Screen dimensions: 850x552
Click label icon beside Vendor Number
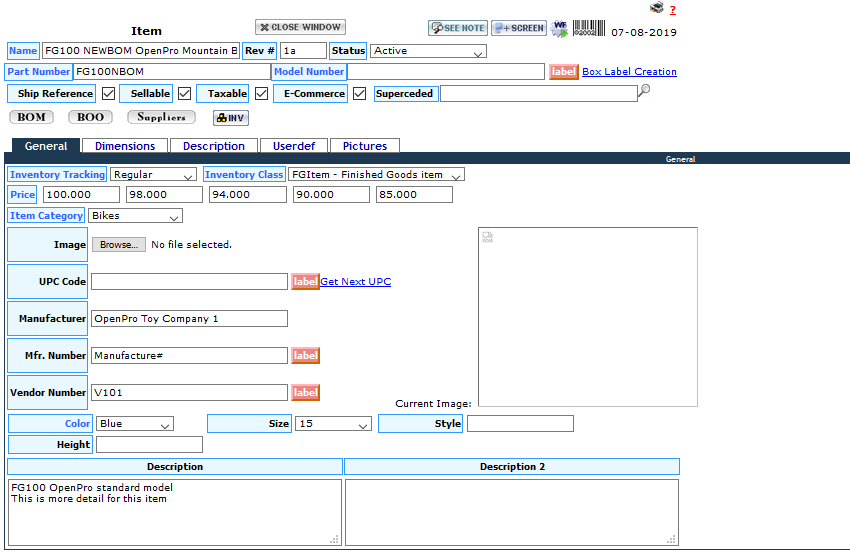point(305,393)
